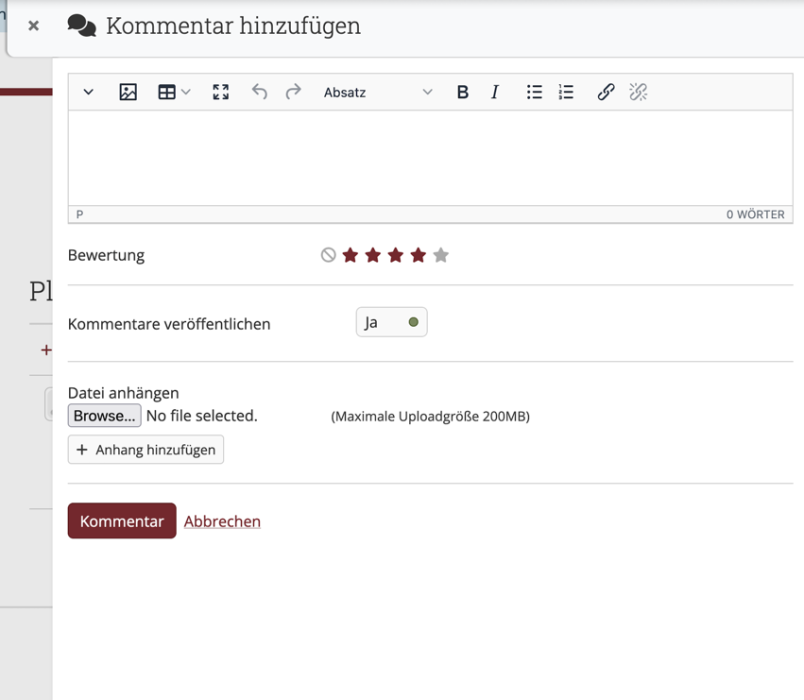
Task: Undo the last edit
Action: [x=260, y=92]
